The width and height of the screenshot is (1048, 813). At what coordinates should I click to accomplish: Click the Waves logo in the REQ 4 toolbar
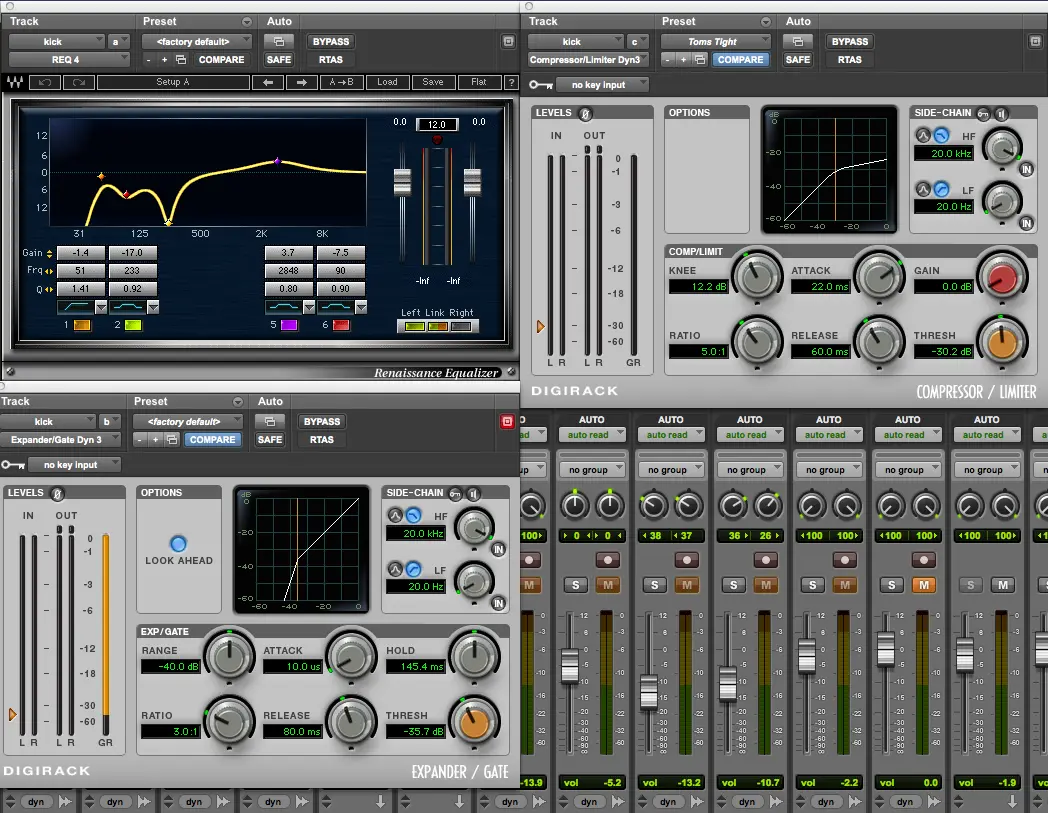[15, 82]
